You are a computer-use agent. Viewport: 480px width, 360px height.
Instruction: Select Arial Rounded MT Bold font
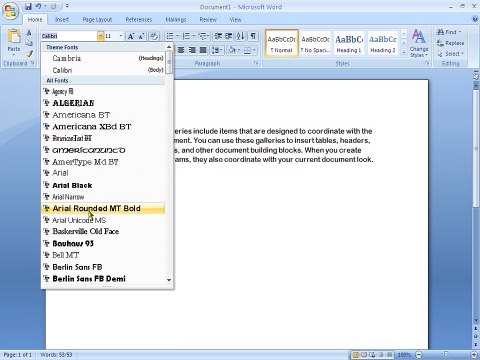[103, 209]
